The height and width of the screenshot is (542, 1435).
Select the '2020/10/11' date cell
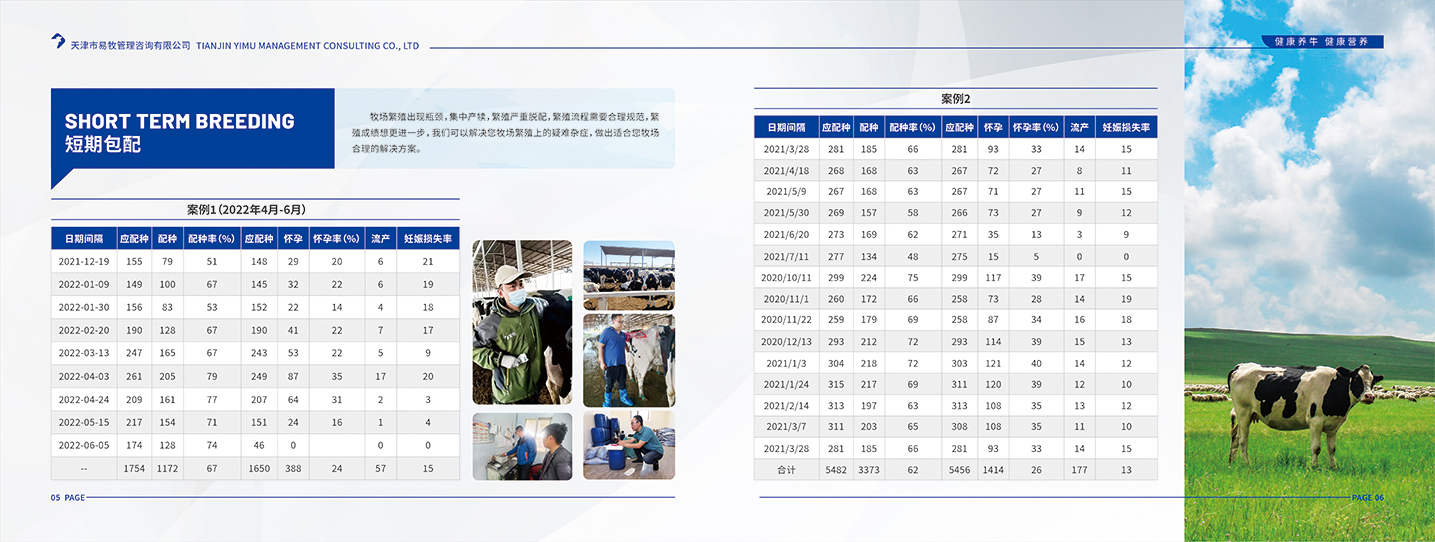click(x=787, y=278)
